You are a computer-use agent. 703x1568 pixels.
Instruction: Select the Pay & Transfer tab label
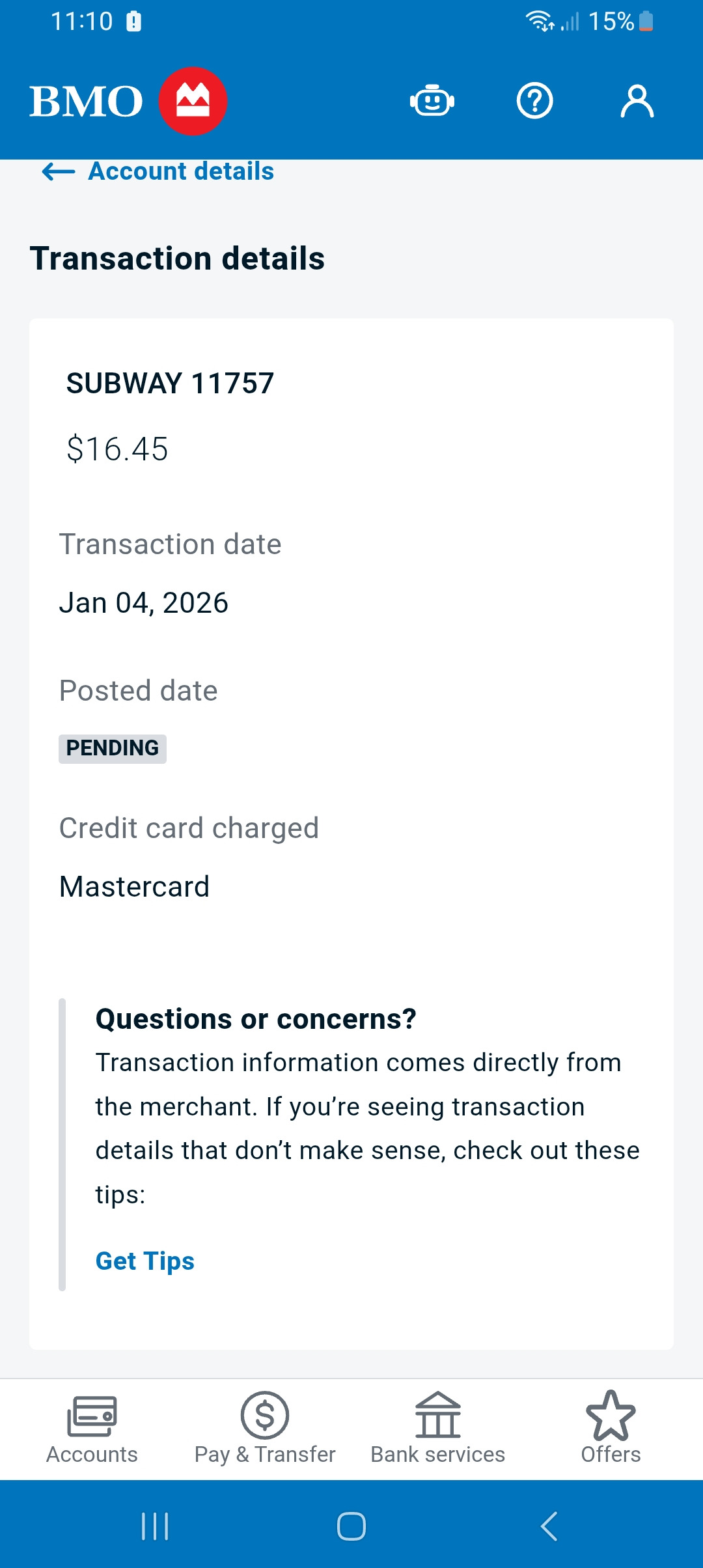tap(264, 1454)
